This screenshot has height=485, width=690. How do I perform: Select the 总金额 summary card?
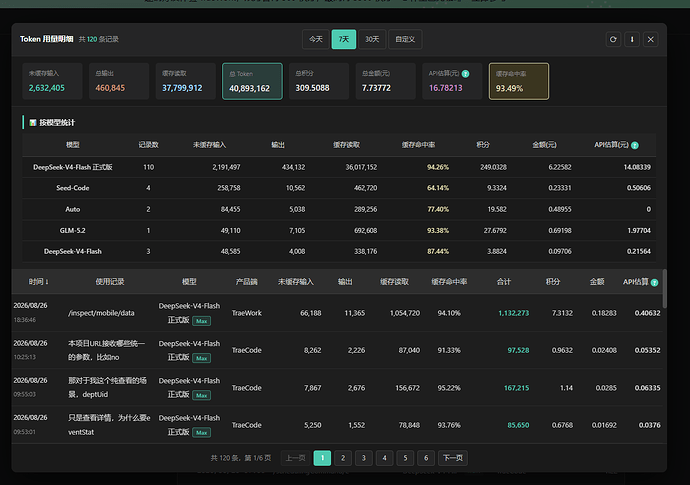pos(385,81)
